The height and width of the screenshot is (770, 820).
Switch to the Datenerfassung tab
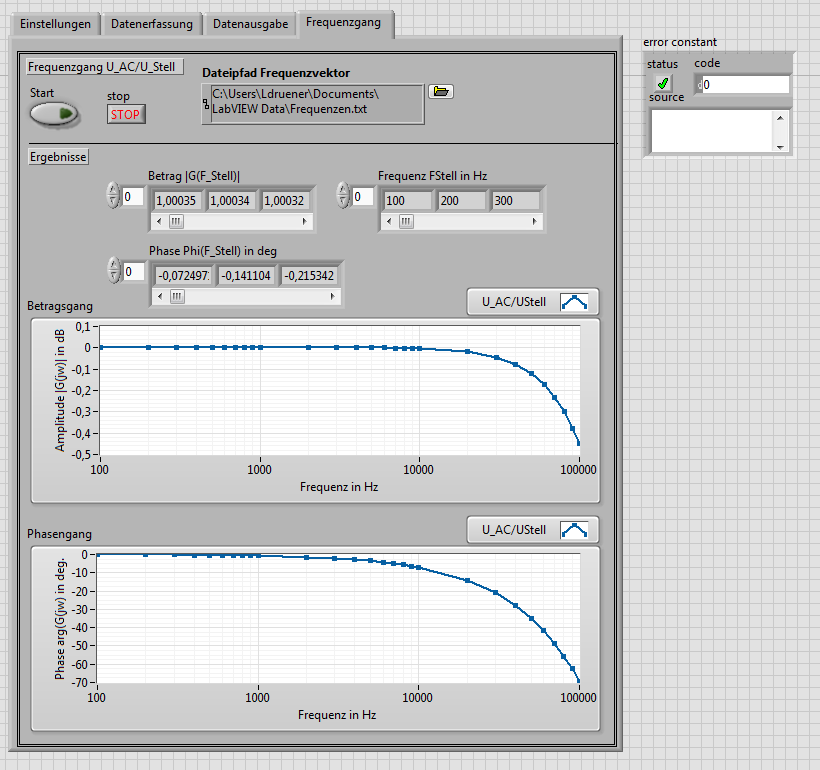point(152,24)
